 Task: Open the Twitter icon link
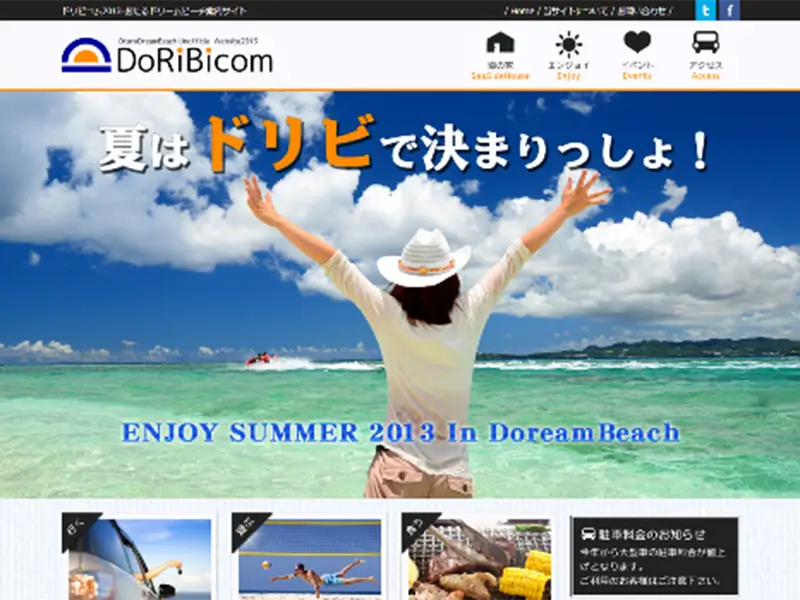(705, 10)
